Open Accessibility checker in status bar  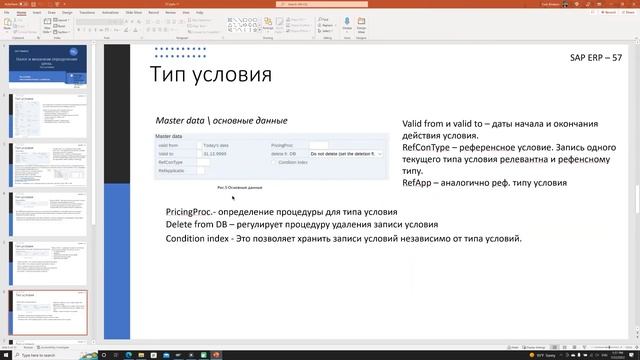53,347
